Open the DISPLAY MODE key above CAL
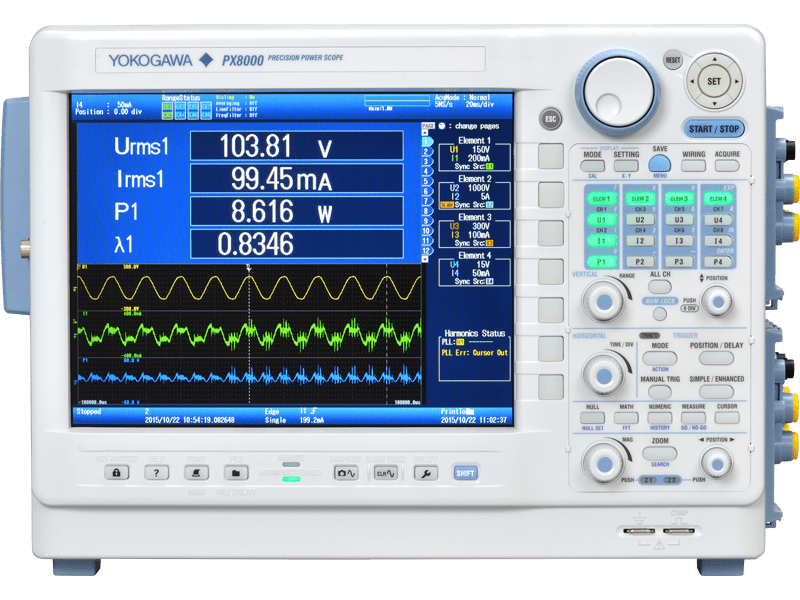 pyautogui.click(x=592, y=166)
